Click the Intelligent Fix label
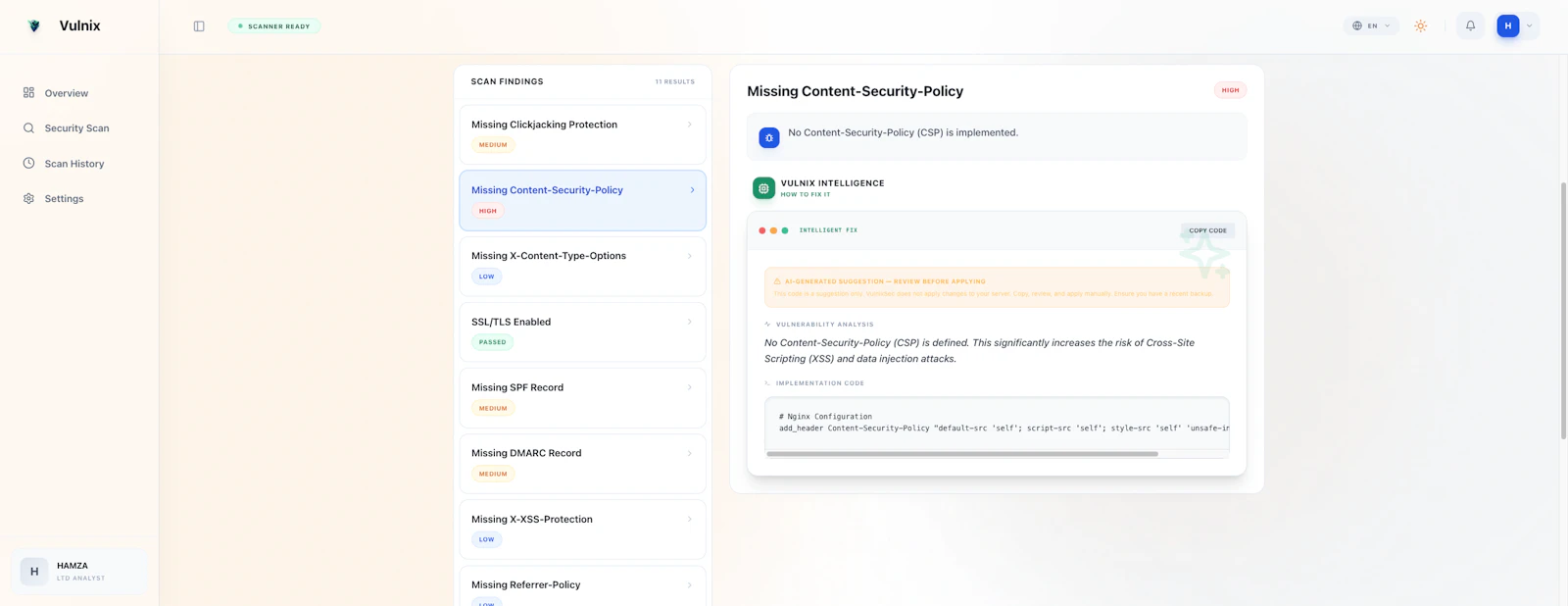This screenshot has width=1568, height=606. click(828, 230)
